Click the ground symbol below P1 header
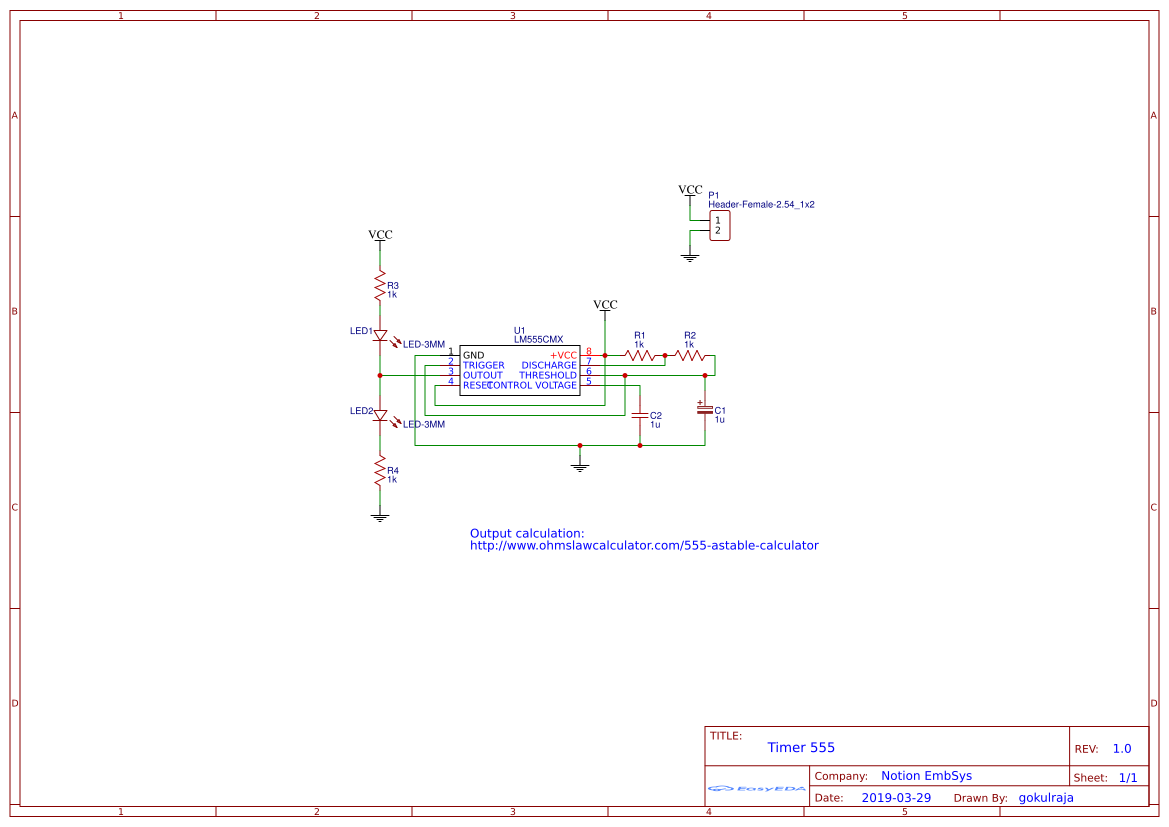This screenshot has width=1169, height=827. pyautogui.click(x=690, y=257)
